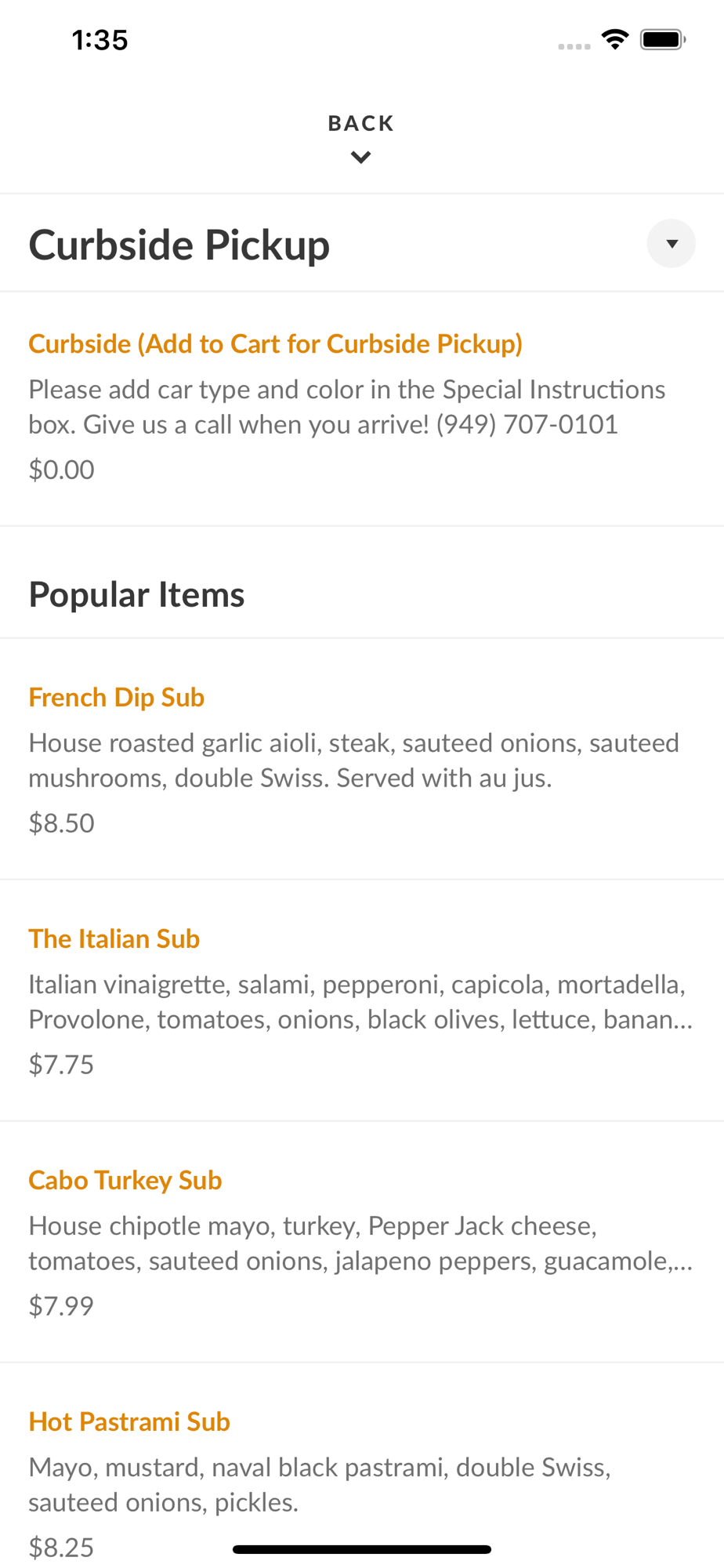Open the Cabo Turkey Sub item
Viewport: 724px width, 1568px height.
(x=125, y=1181)
